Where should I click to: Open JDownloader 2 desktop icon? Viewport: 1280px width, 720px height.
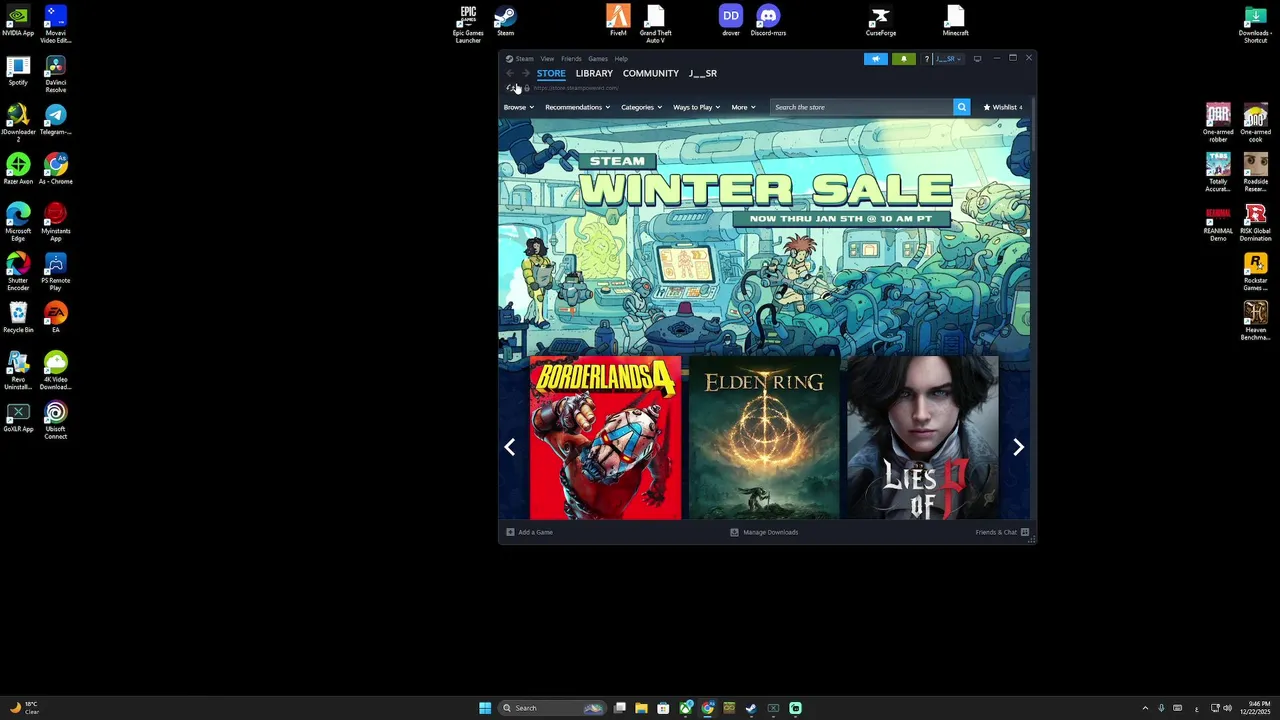click(x=18, y=122)
